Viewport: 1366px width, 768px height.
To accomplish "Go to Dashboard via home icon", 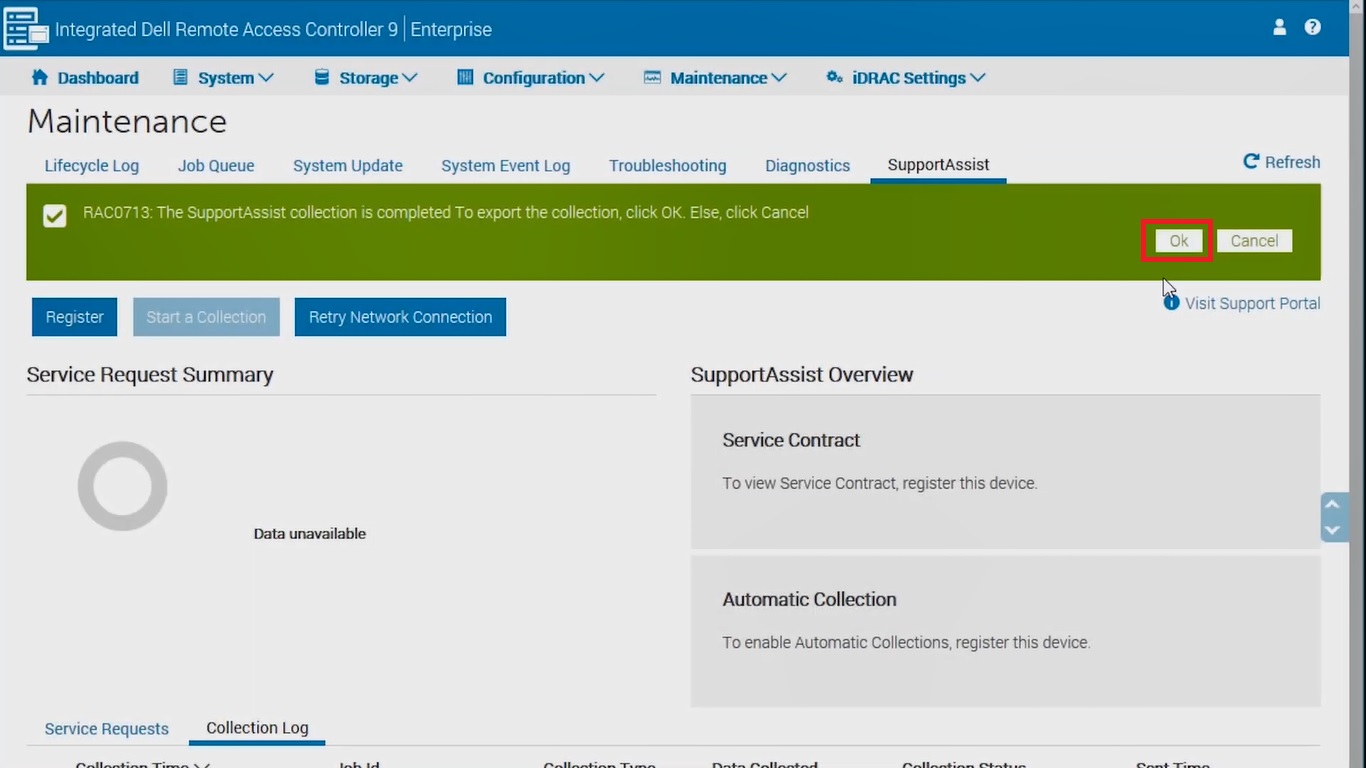I will point(40,78).
